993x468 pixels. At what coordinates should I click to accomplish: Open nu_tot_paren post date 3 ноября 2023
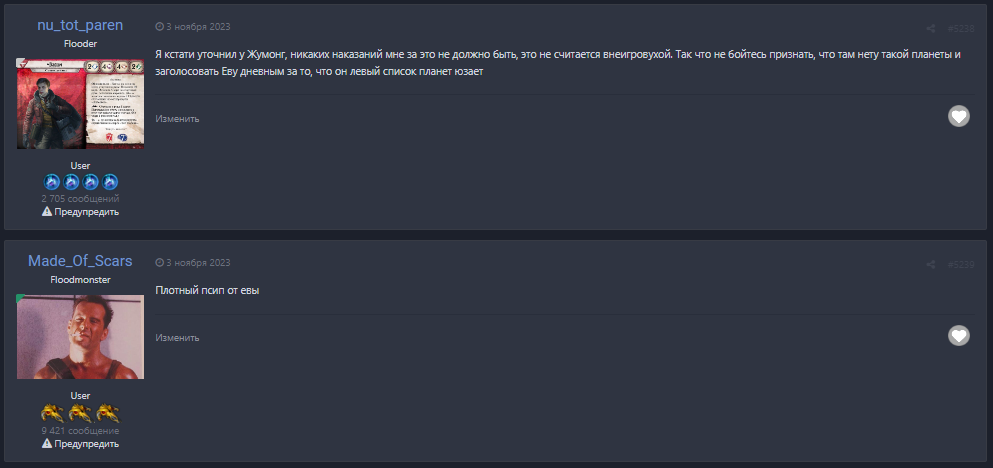pyautogui.click(x=198, y=26)
